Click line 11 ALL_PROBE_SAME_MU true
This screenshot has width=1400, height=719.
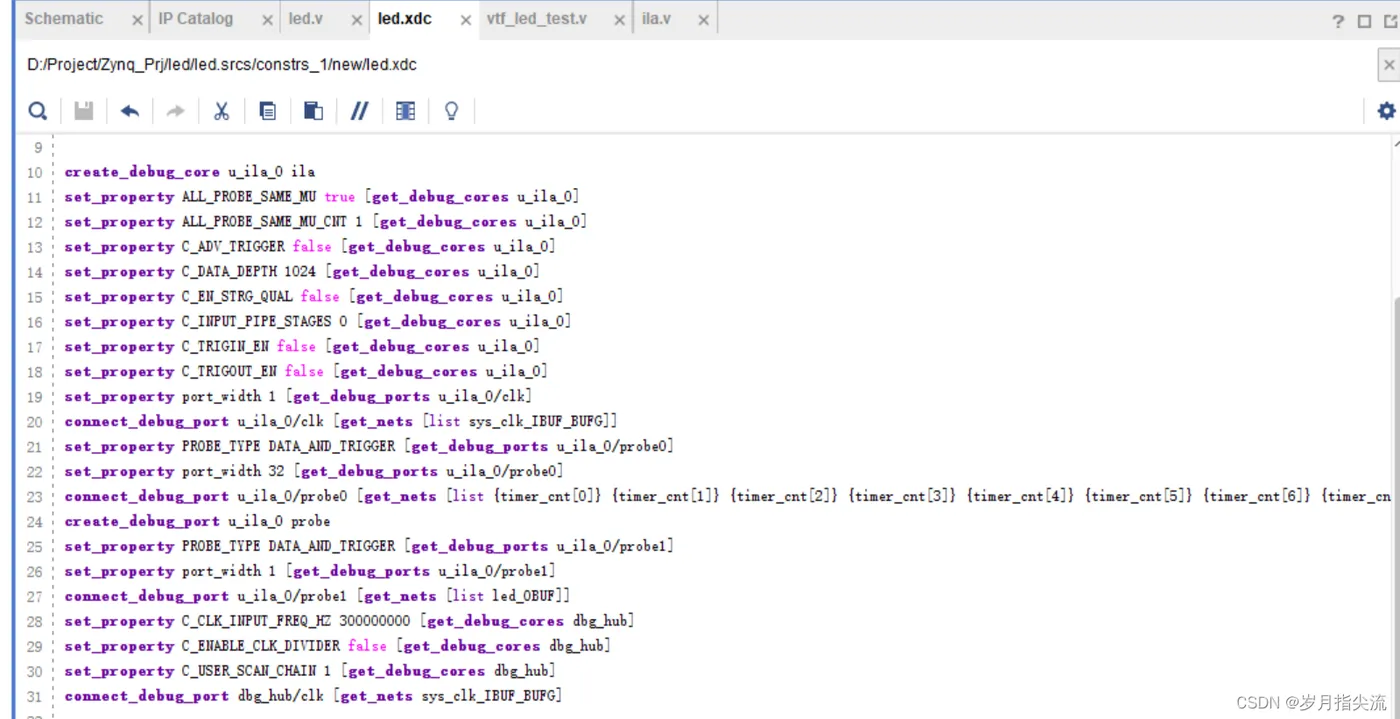click(x=321, y=197)
